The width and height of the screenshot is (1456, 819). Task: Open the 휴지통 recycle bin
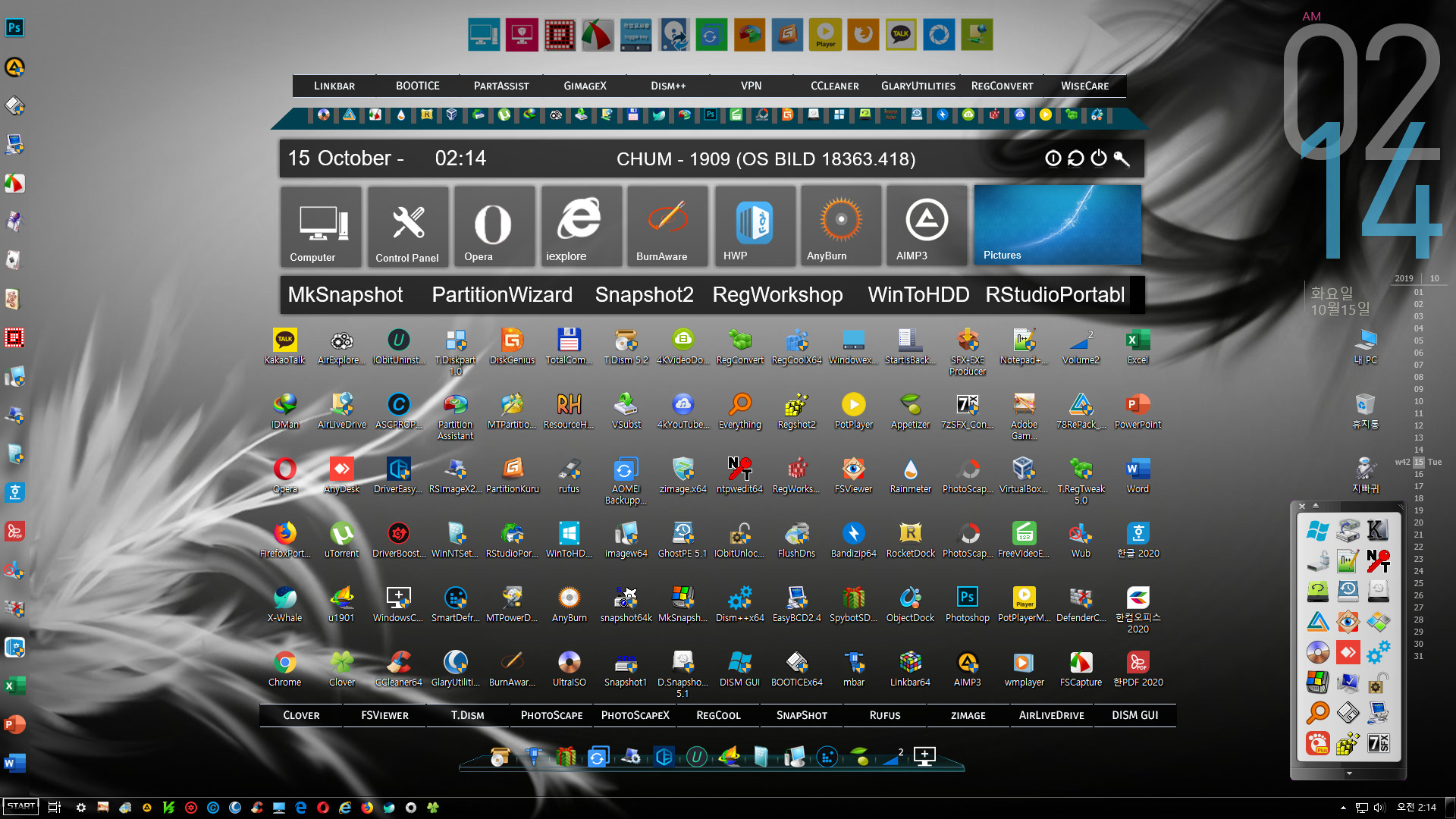tap(1366, 410)
